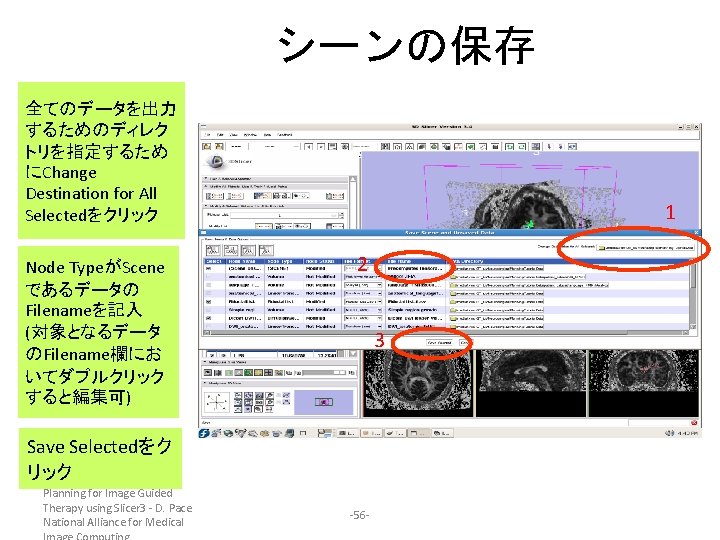Collapse the Manipulate Slice Views expander
The height and width of the screenshot is (540, 720).
pos(206,362)
